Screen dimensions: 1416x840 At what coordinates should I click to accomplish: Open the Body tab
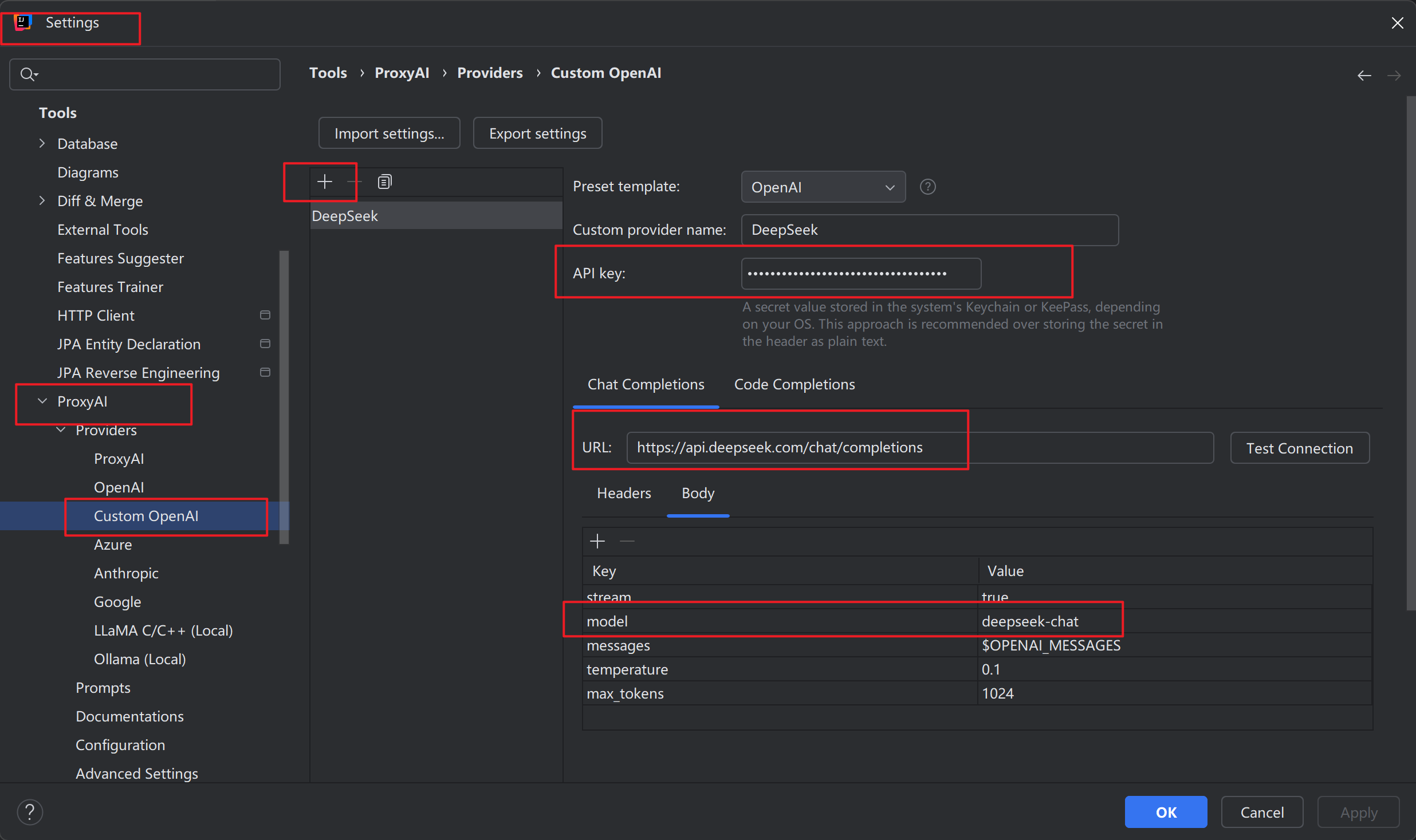698,494
